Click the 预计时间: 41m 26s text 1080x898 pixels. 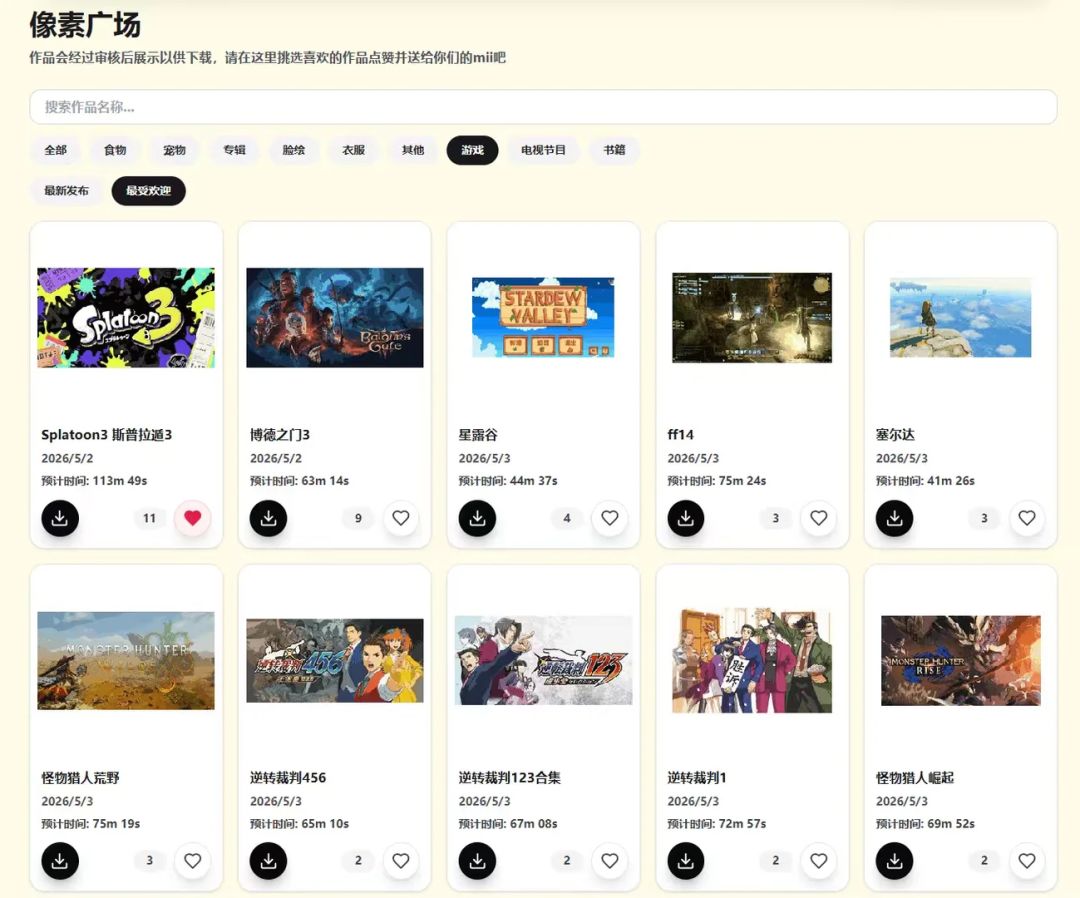(x=926, y=481)
